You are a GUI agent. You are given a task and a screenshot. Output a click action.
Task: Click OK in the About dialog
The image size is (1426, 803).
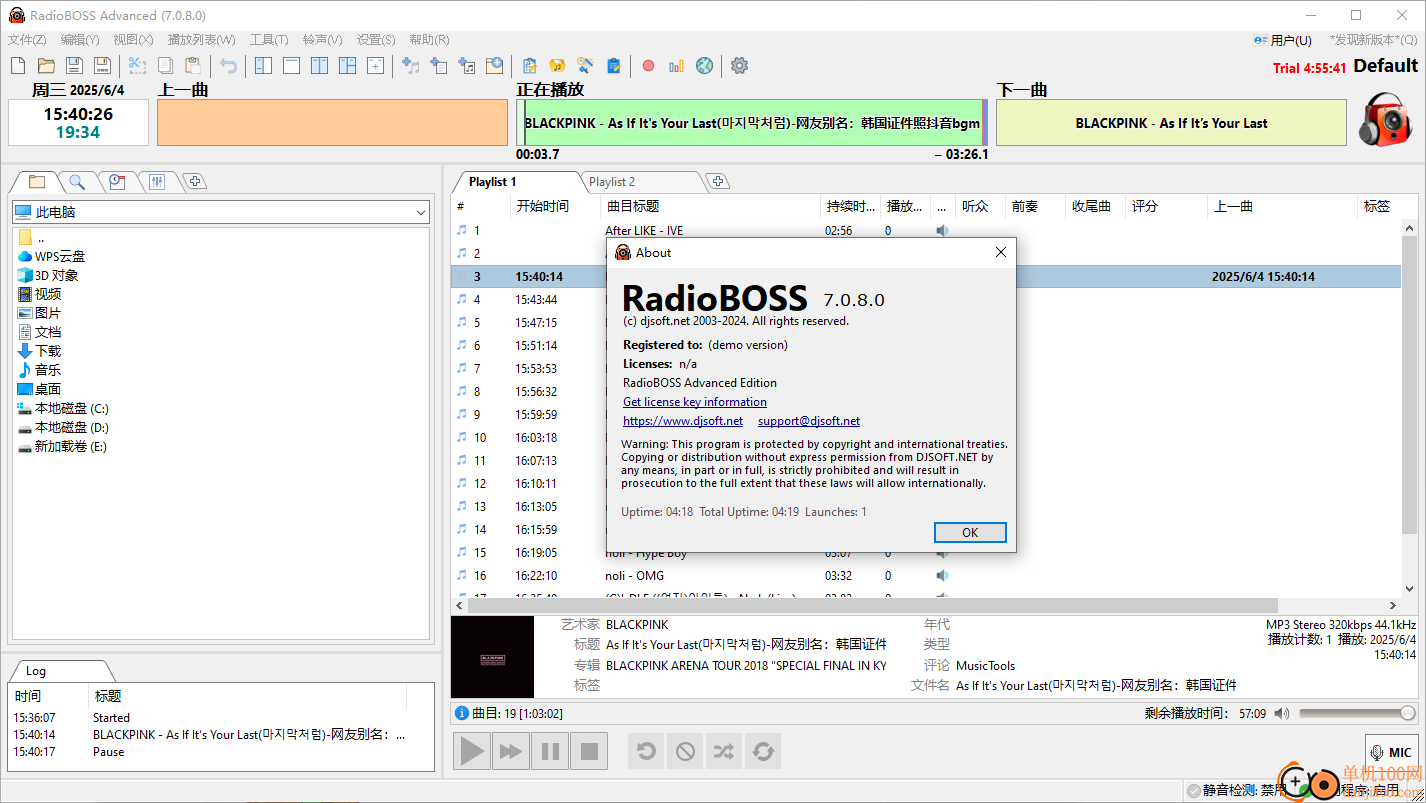(970, 532)
